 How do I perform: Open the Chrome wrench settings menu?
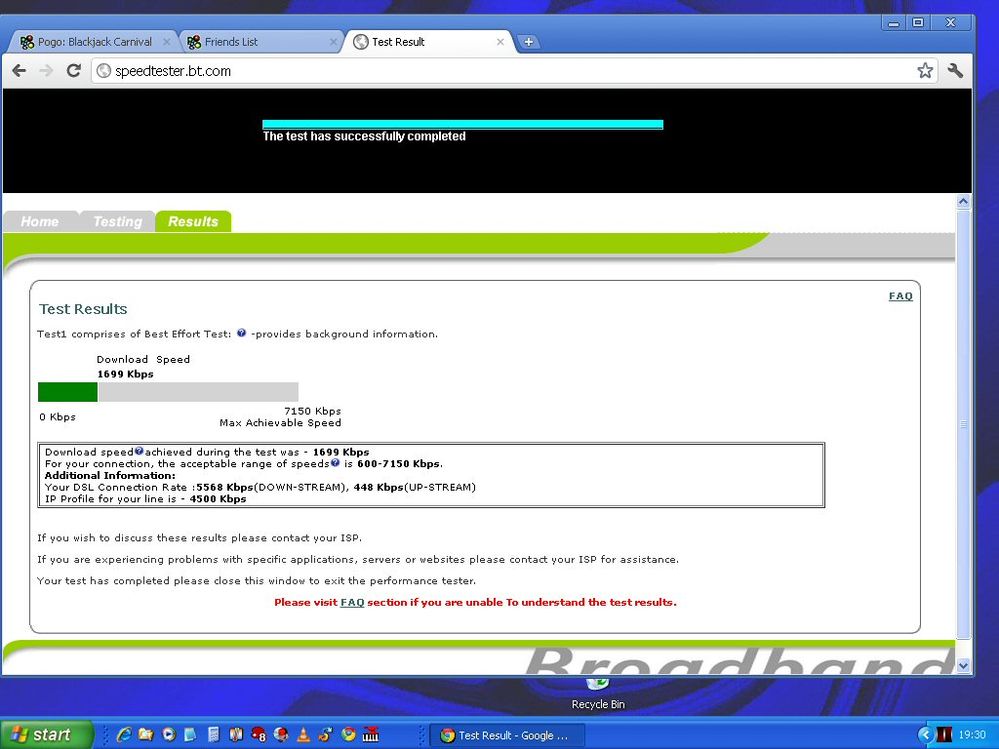[955, 71]
